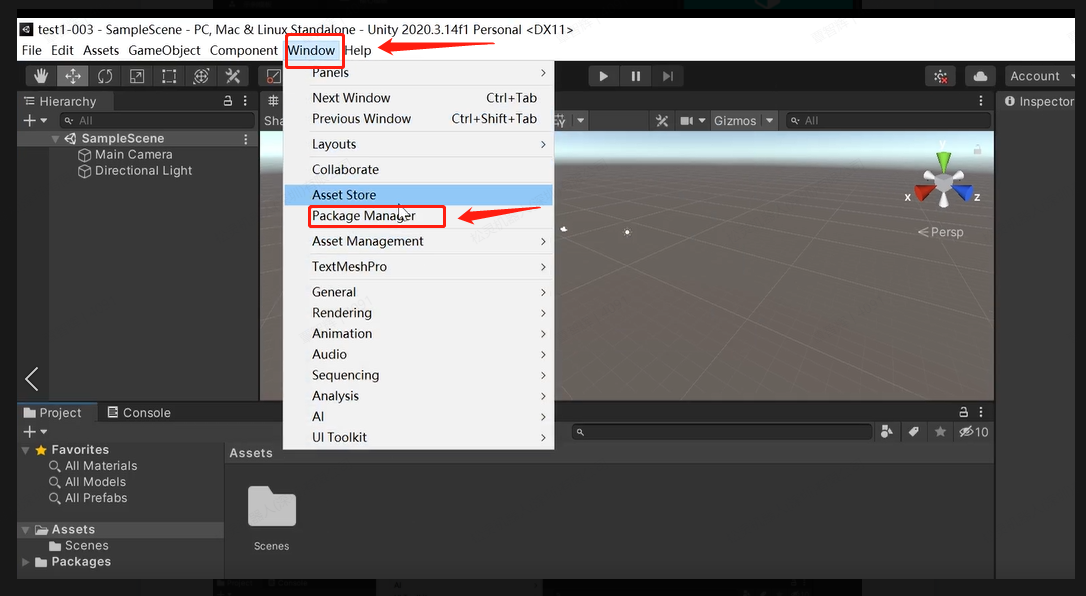1086x596 pixels.
Task: Lock the Hierarchy panel
Action: [228, 101]
